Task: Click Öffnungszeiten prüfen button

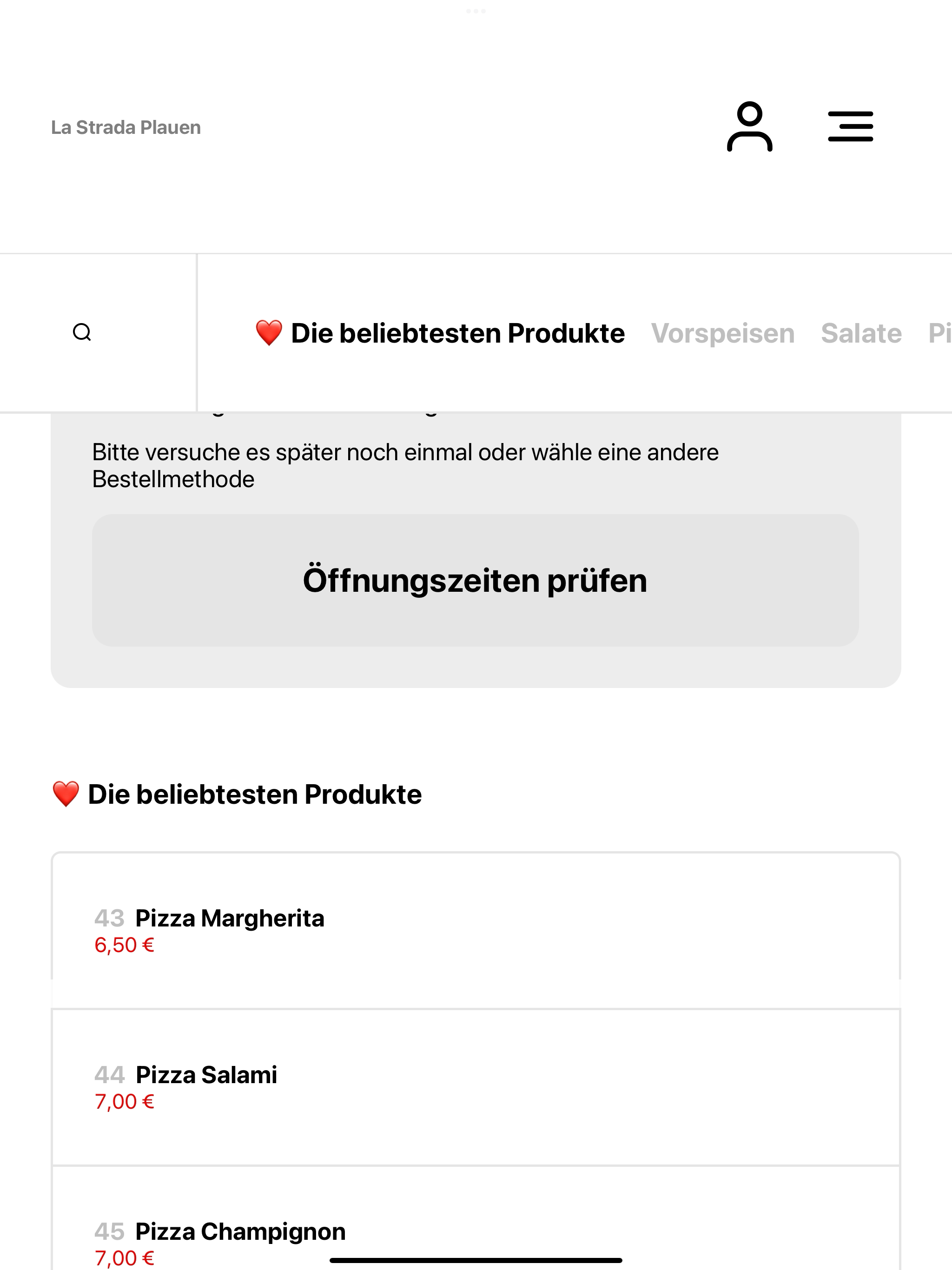Action: 476,581
